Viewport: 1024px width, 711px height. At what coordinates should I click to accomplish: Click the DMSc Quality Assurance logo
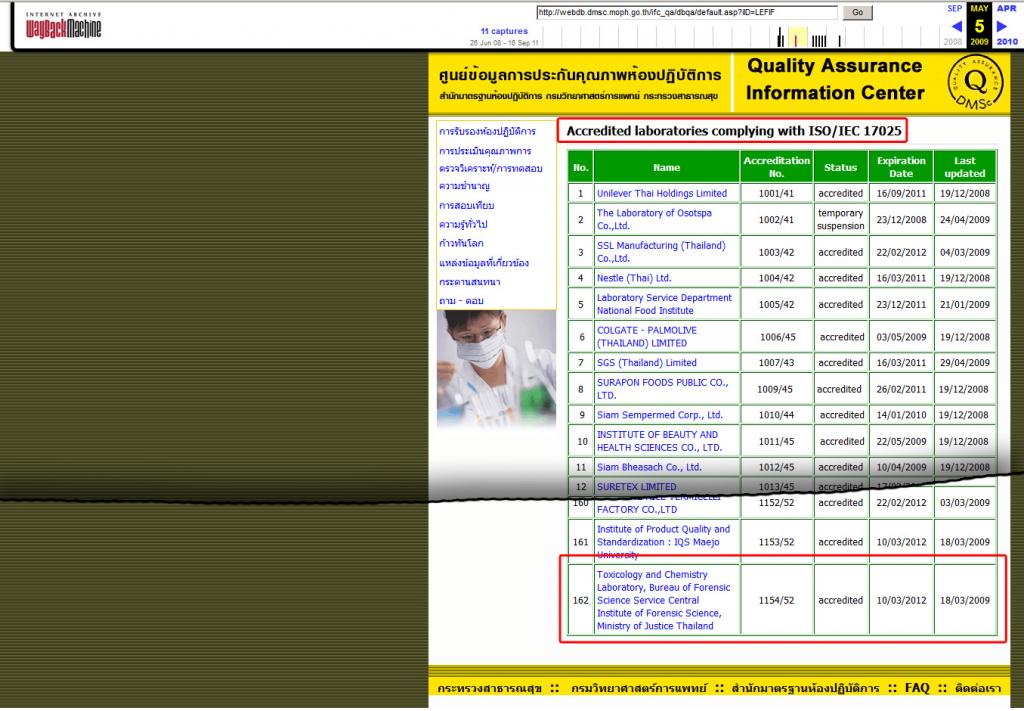click(980, 82)
